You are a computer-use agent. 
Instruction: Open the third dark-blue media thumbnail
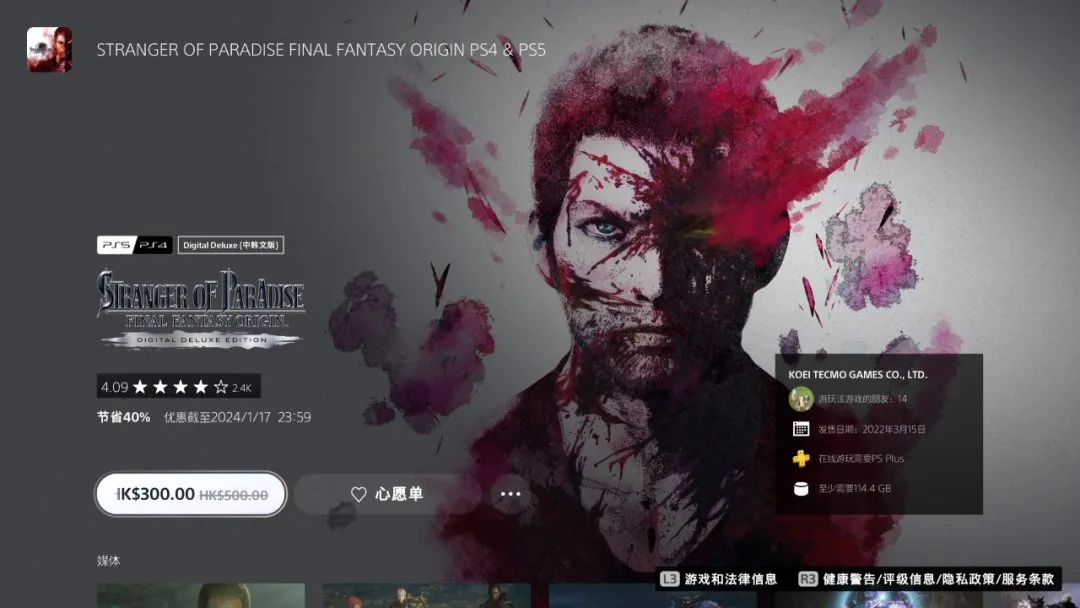(653, 596)
